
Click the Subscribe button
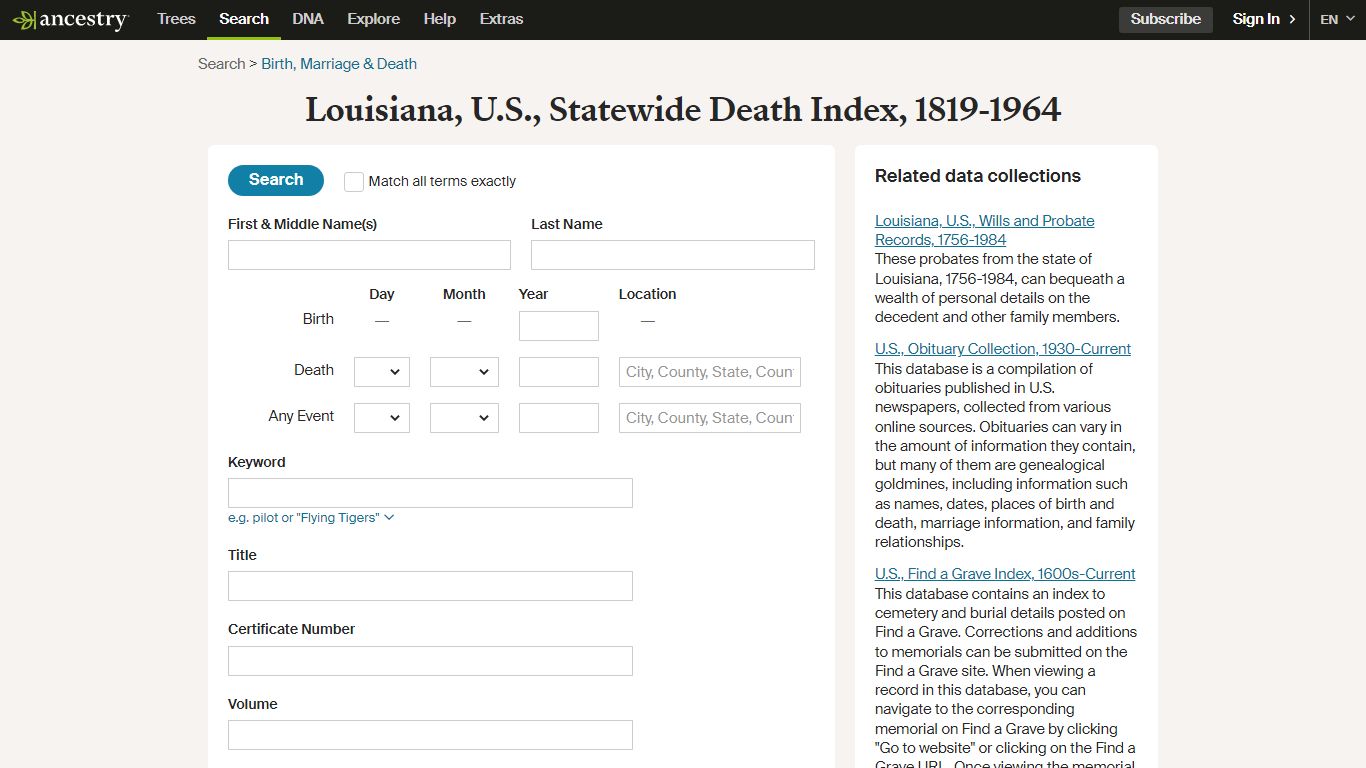1165,19
